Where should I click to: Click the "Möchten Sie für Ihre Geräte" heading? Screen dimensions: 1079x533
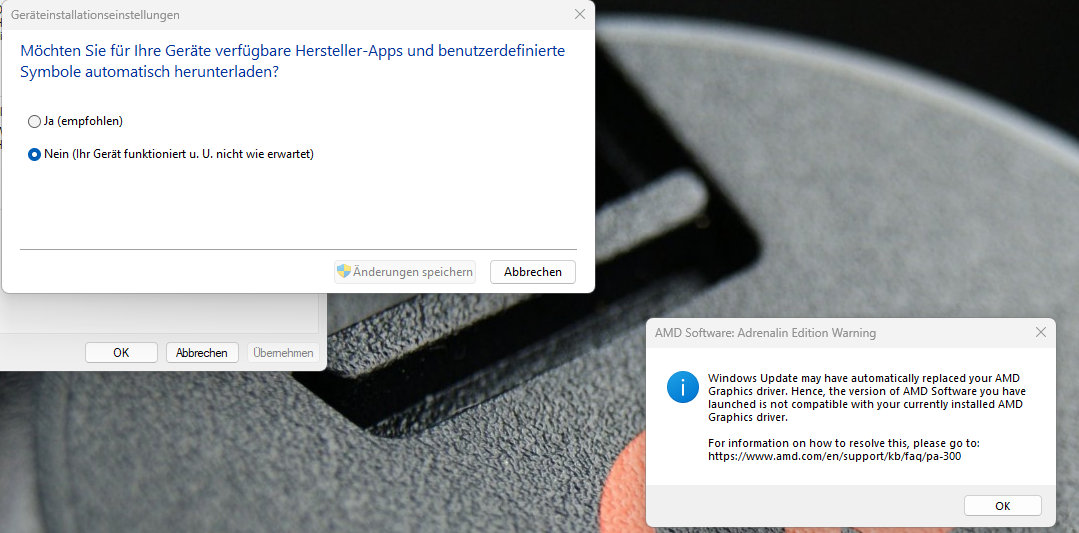(x=292, y=61)
